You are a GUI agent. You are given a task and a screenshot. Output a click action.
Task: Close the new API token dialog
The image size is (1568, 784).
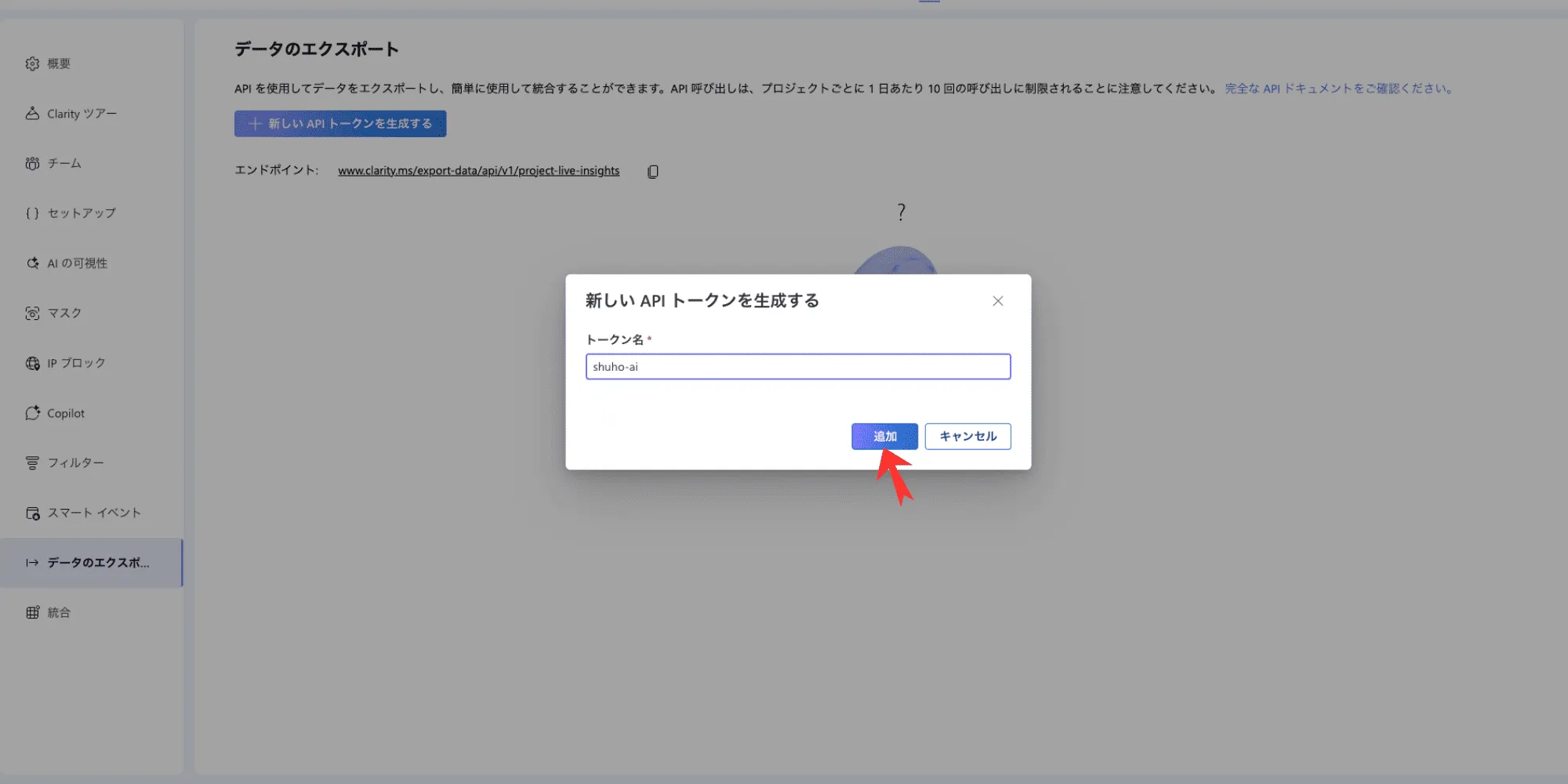click(x=998, y=301)
